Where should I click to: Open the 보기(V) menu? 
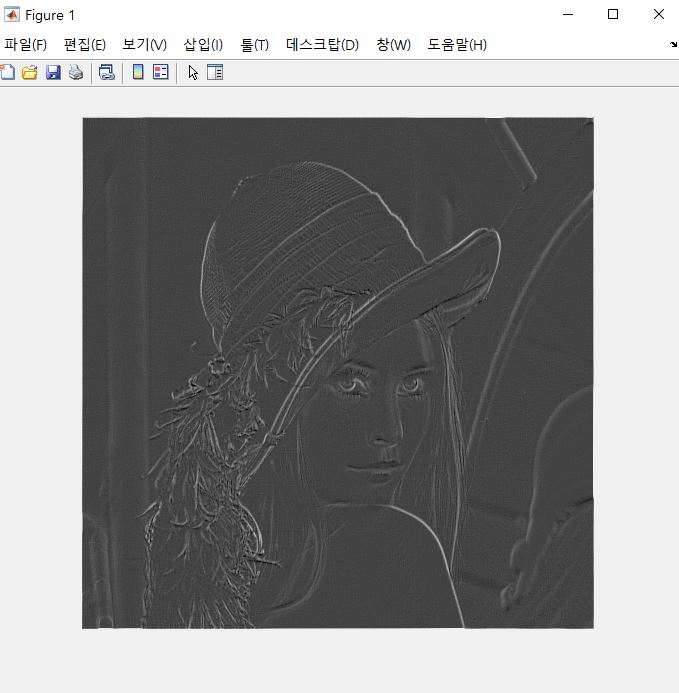(145, 45)
